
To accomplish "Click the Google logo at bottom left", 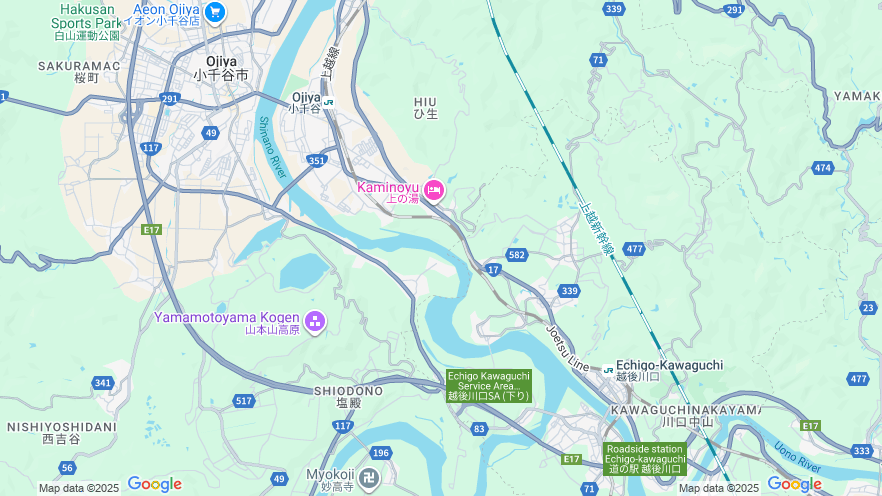I will (x=154, y=484).
